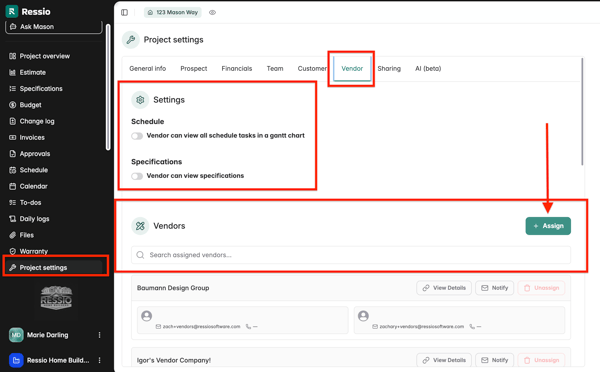Viewport: 600px width, 372px height.
Task: Click the Vendors section icon
Action: point(140,226)
